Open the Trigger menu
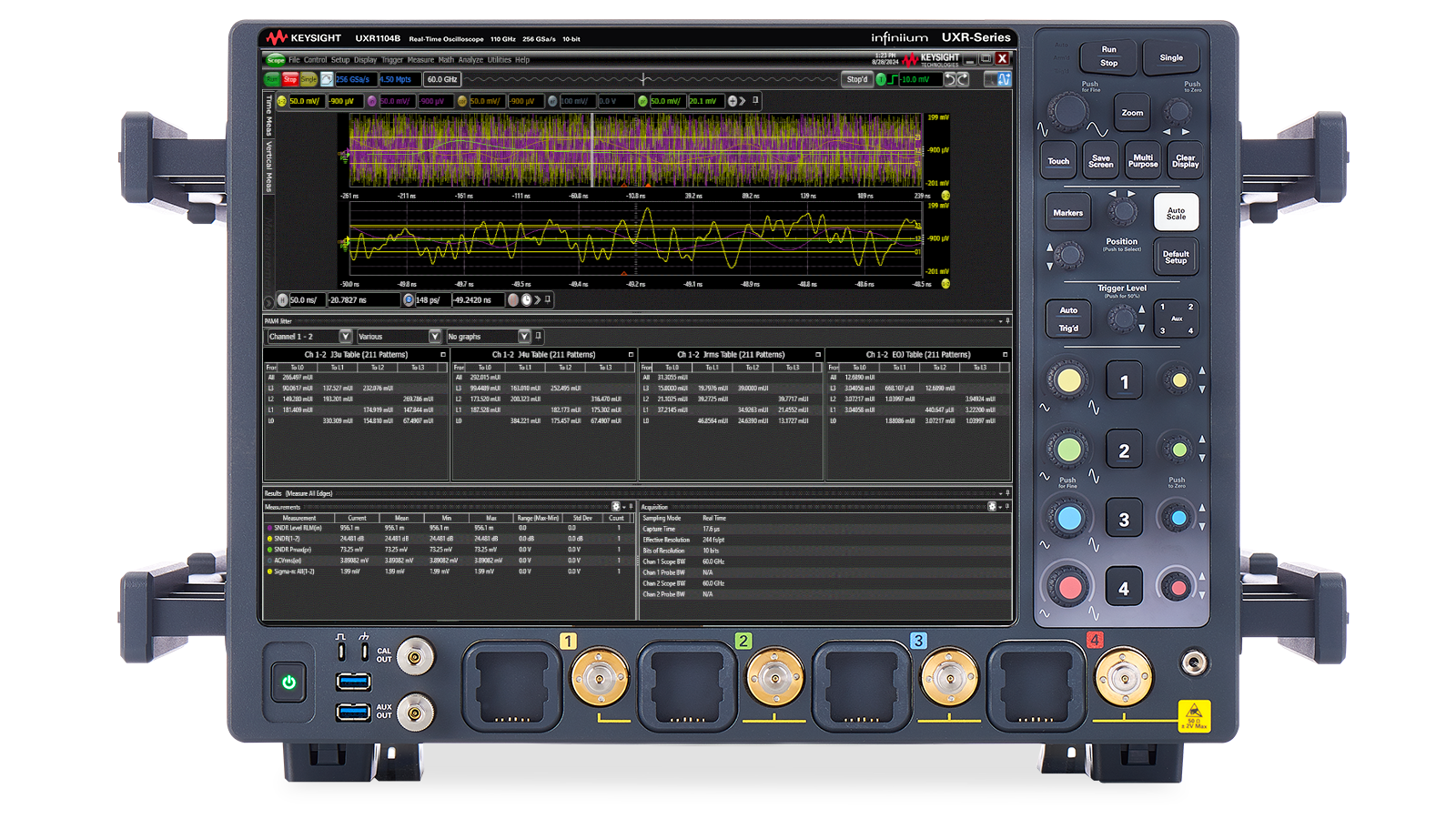 pyautogui.click(x=392, y=60)
